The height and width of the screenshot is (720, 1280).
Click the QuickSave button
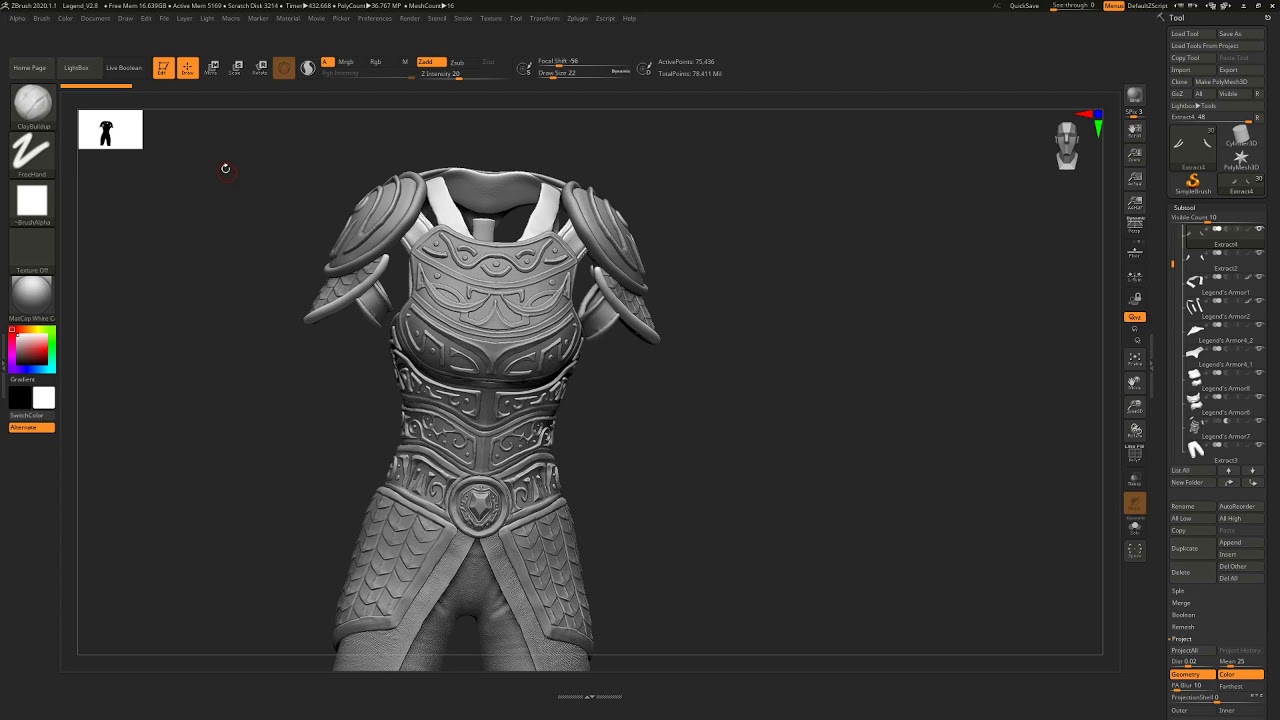pyautogui.click(x=1024, y=6)
